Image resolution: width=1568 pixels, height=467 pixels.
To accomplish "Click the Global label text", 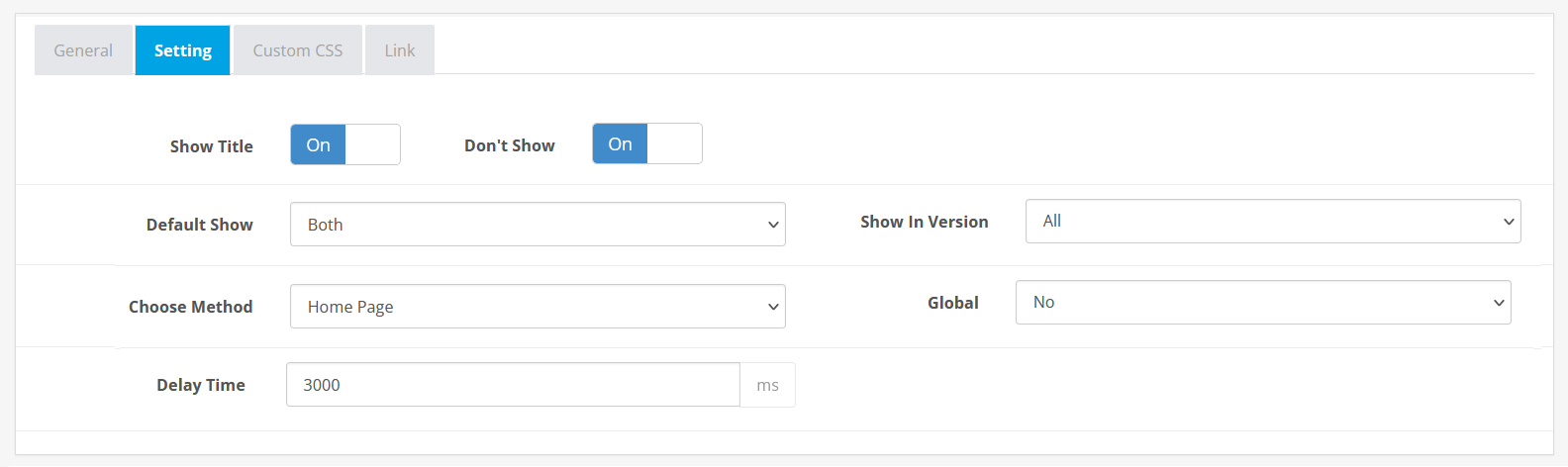I will point(952,303).
